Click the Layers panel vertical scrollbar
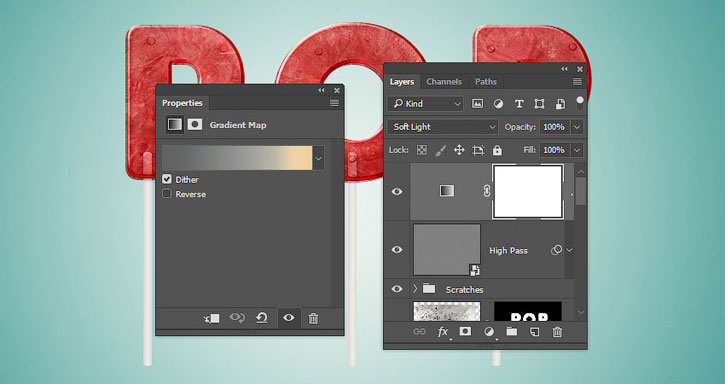 point(581,191)
